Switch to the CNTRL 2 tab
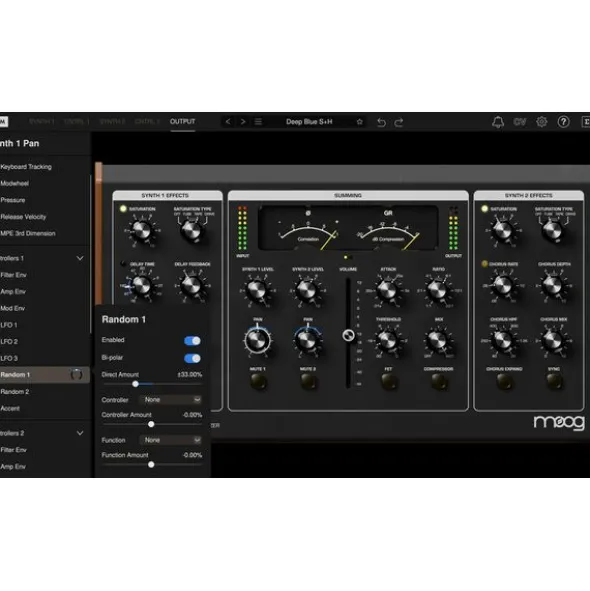The width and height of the screenshot is (590, 591). [x=147, y=121]
